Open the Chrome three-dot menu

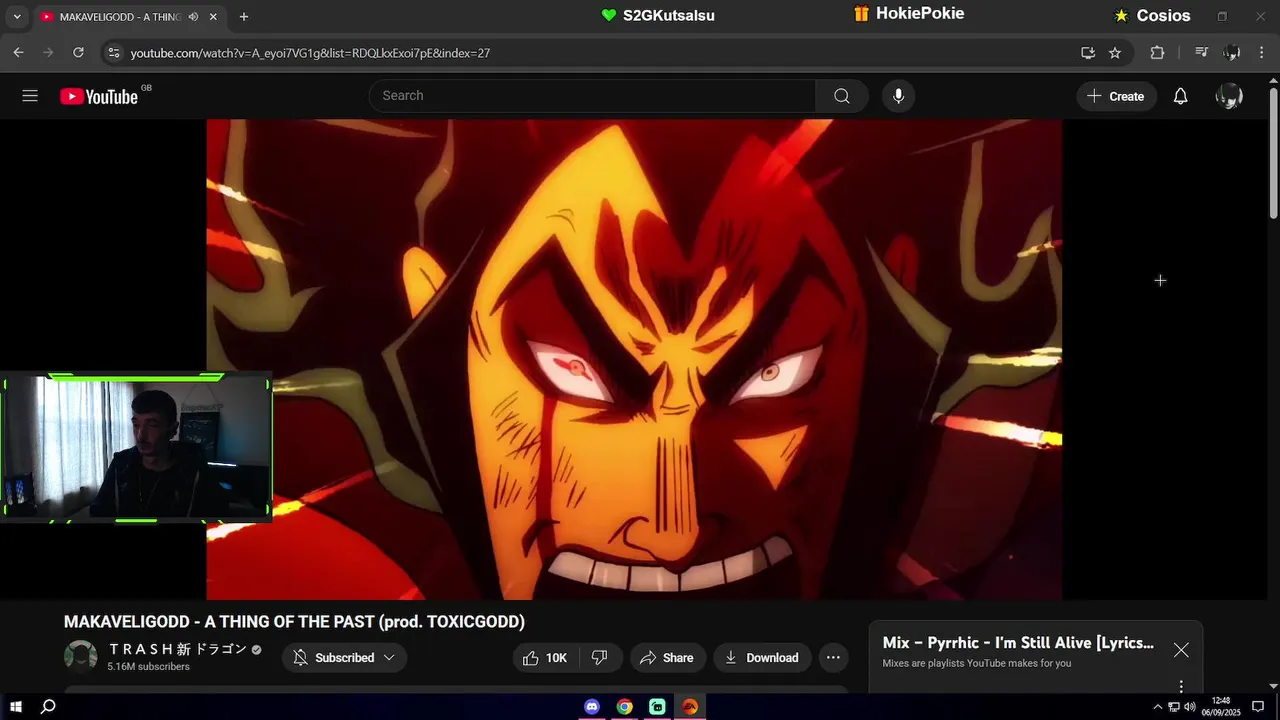coord(1262,53)
